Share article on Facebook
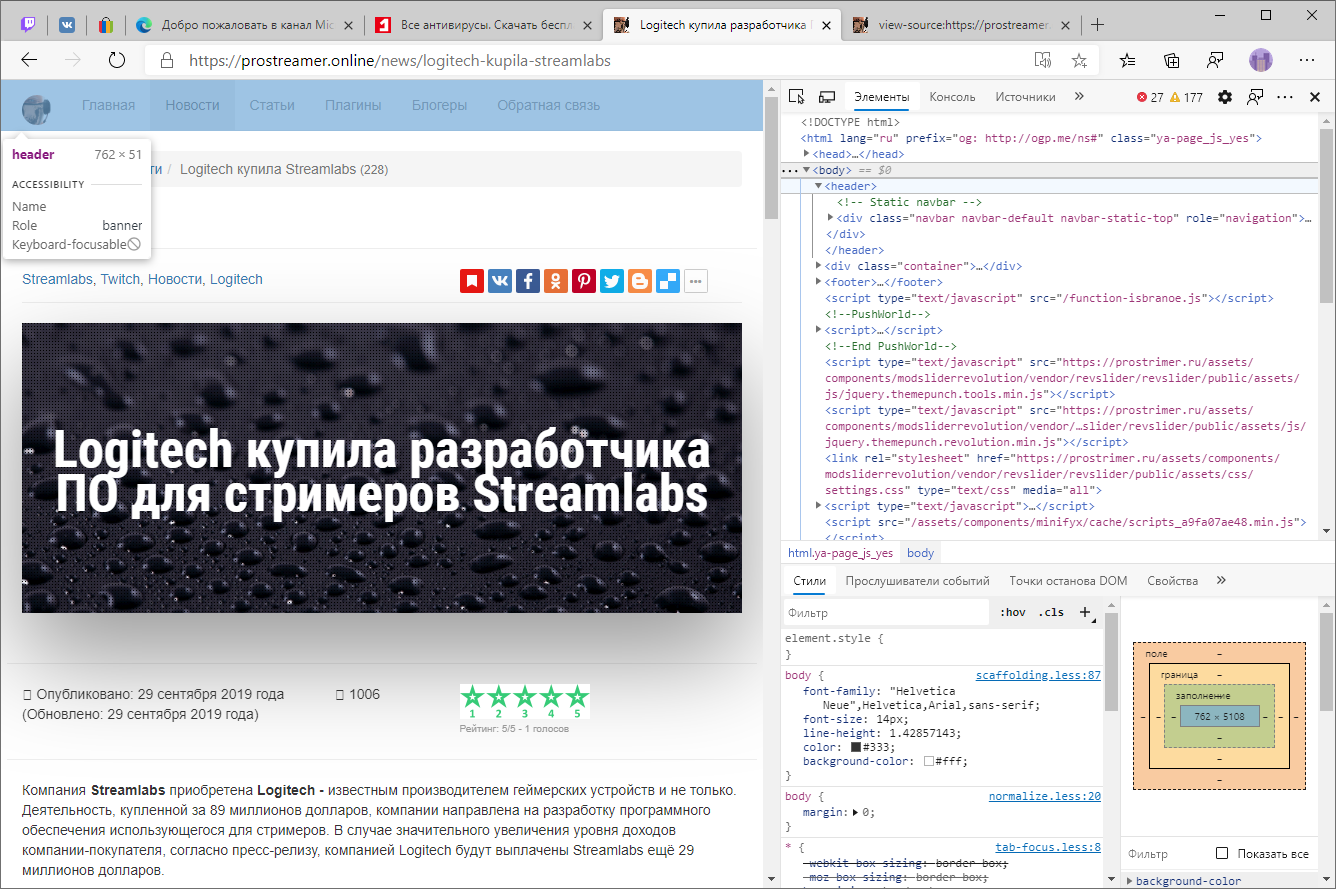The image size is (1336, 889). coord(528,281)
